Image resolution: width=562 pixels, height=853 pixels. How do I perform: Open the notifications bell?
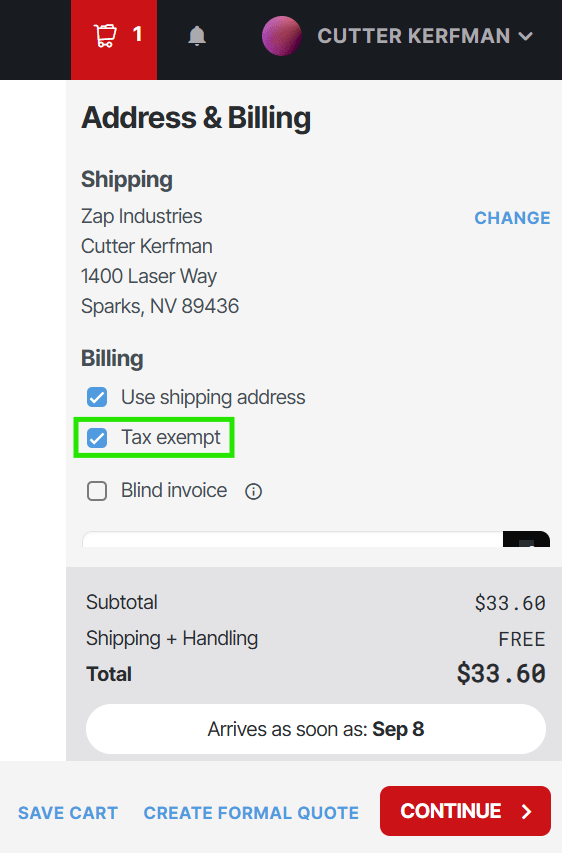coord(197,36)
